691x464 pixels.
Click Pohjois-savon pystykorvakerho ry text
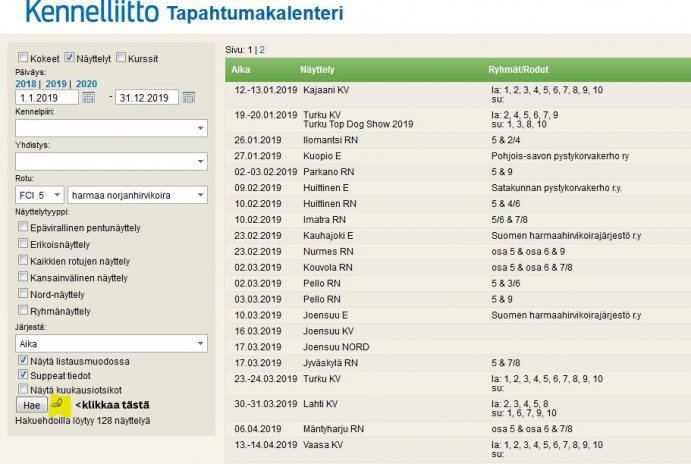pos(560,156)
